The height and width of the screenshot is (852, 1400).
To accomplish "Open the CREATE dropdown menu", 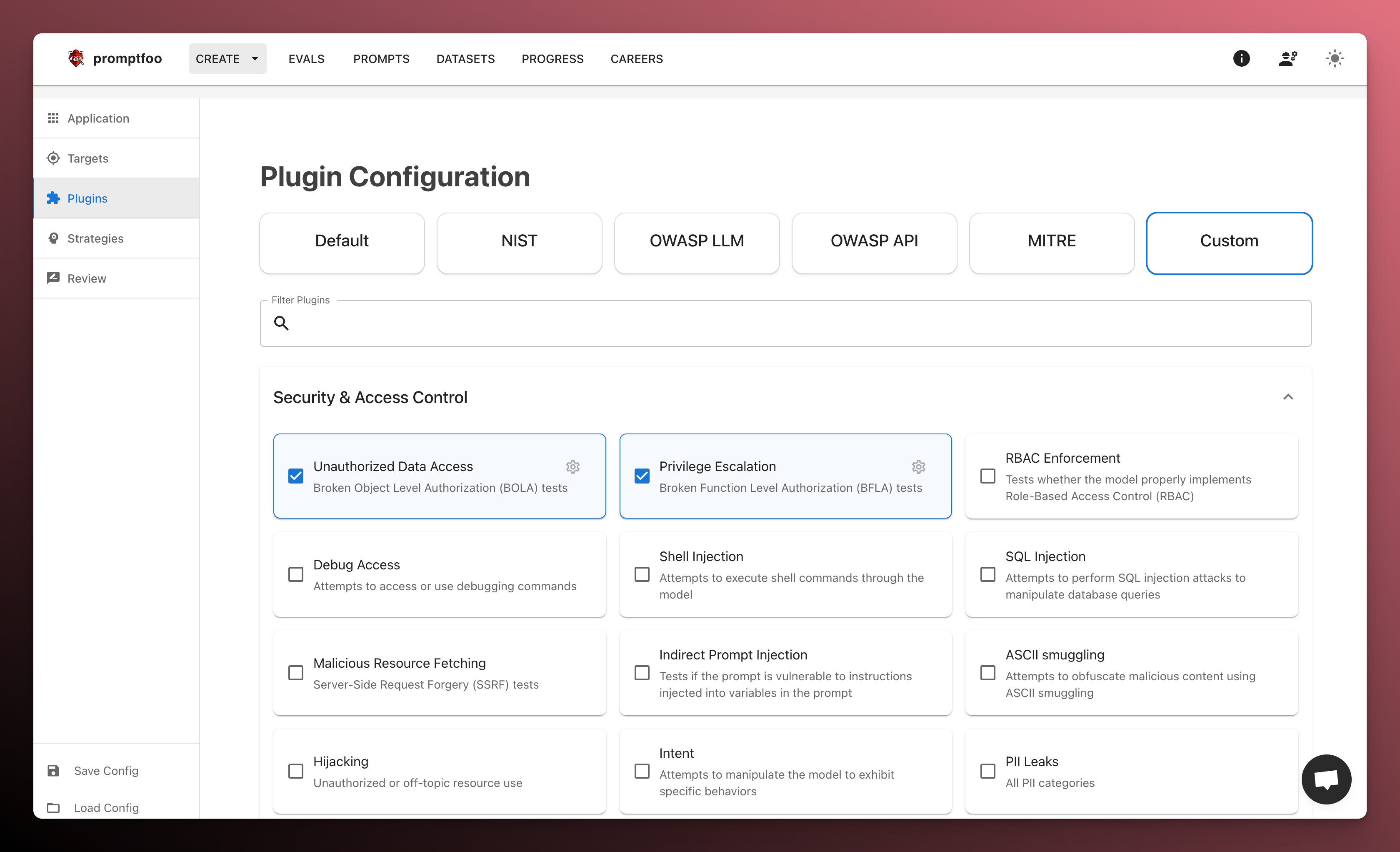I will 227,58.
